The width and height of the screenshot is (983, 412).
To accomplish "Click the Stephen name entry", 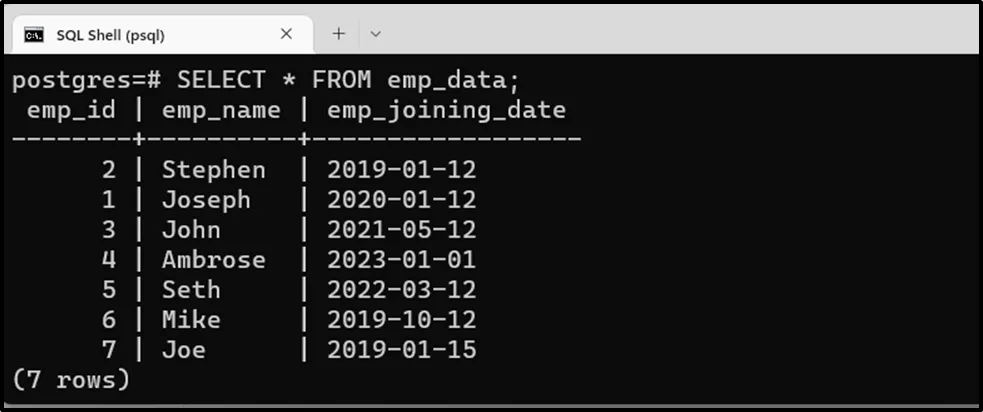I will click(x=213, y=170).
